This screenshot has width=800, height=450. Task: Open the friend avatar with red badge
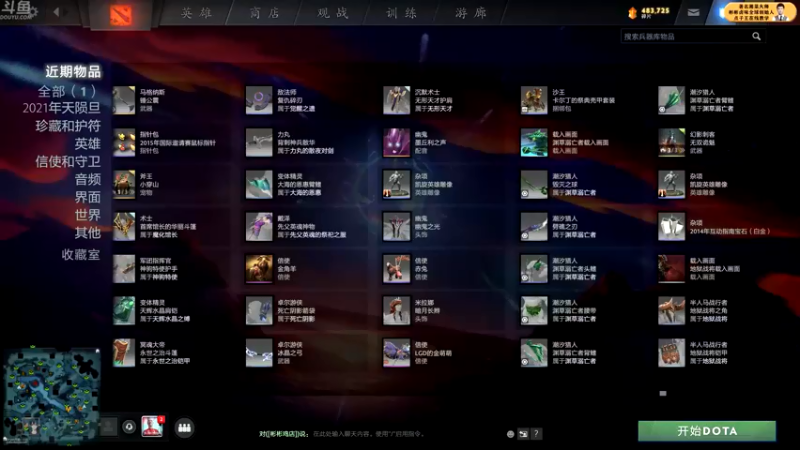[x=152, y=427]
